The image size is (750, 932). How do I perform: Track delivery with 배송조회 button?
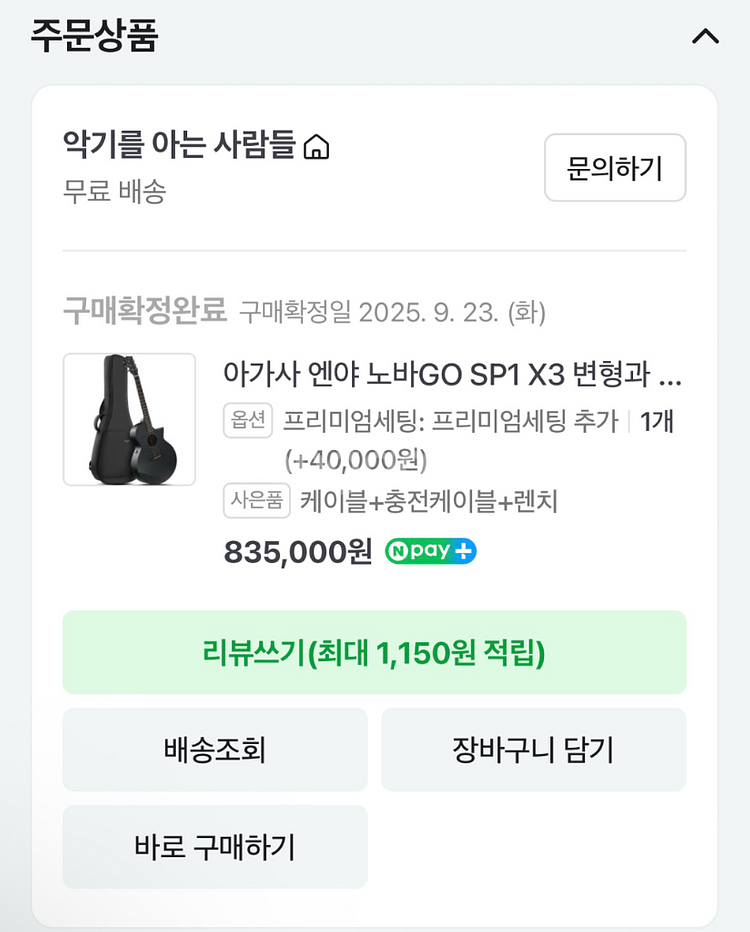pos(215,750)
